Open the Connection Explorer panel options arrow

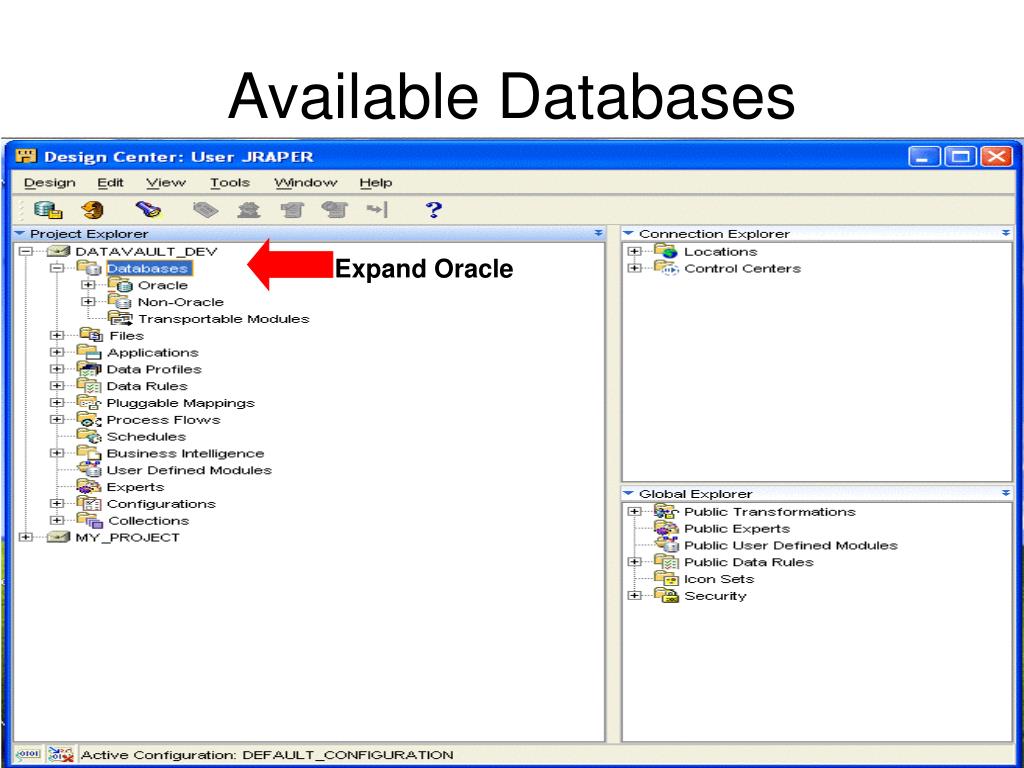(x=1006, y=233)
